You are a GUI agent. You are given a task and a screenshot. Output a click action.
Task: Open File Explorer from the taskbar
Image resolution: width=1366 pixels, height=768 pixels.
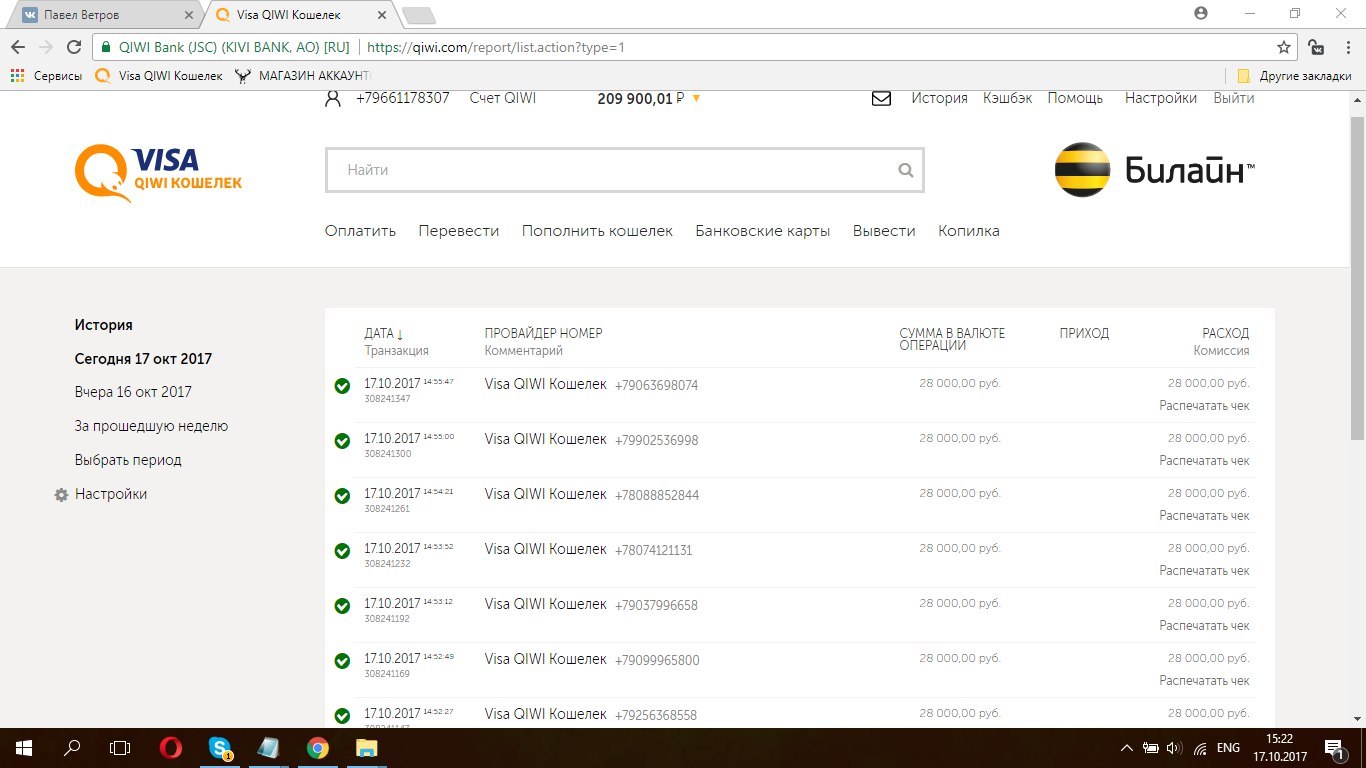(367, 748)
